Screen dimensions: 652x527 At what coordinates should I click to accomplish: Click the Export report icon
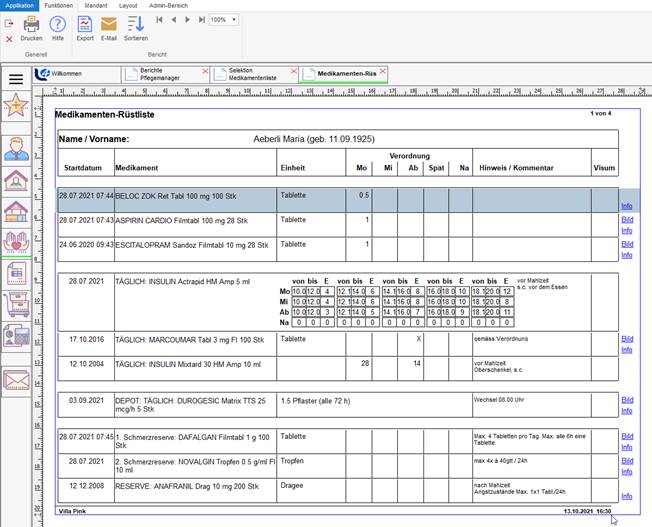tap(85, 24)
